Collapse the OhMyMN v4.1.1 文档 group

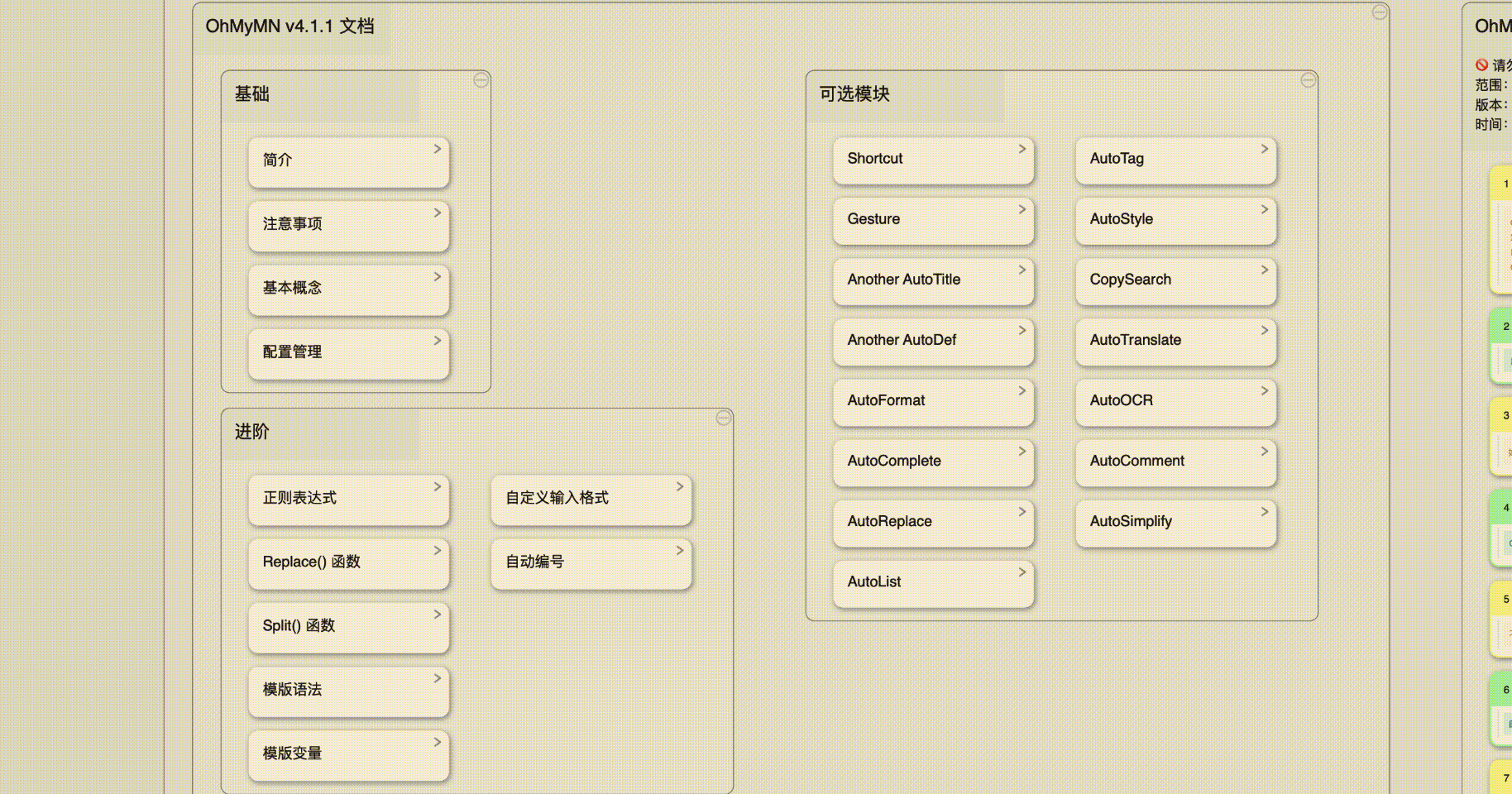point(1380,12)
